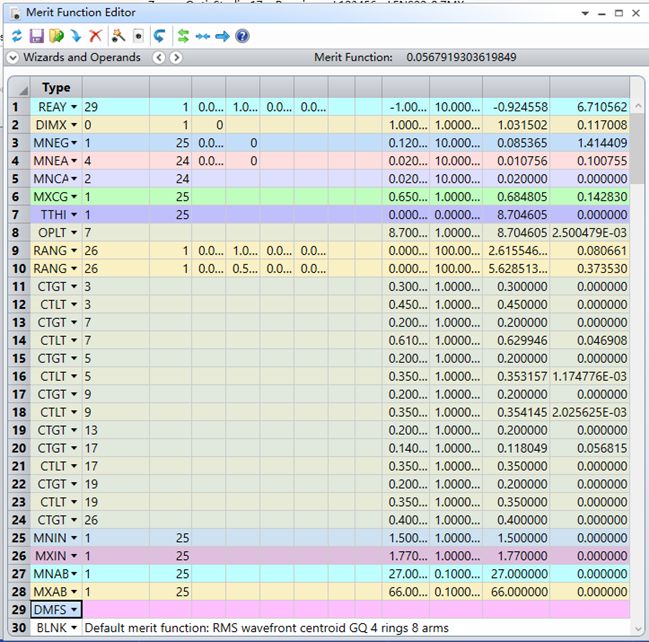The height and width of the screenshot is (642, 649).
Task: Load a merit function via the folder icon
Action: [55, 36]
